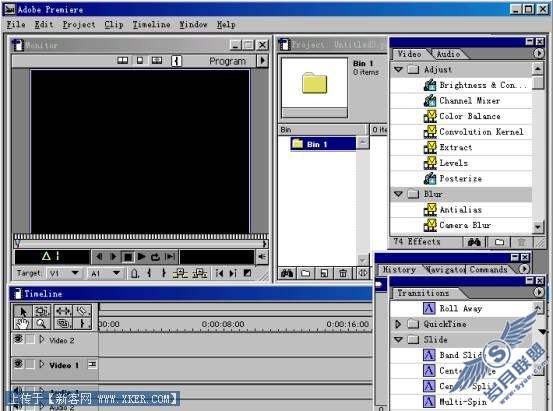Collapse the Adjust effects folder
This screenshot has width=553, height=411.
click(x=399, y=69)
